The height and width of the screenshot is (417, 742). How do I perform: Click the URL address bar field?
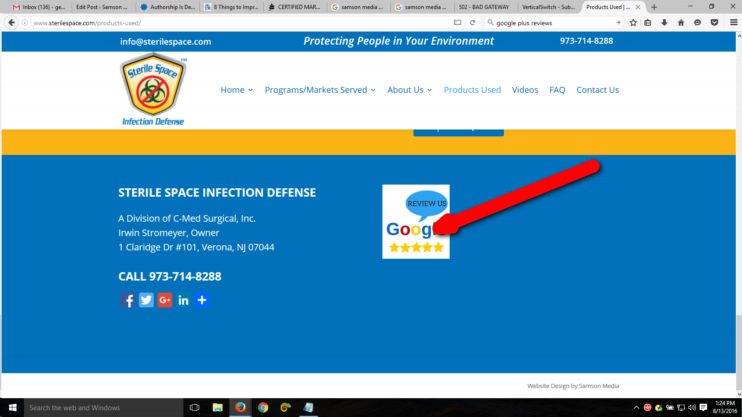coord(239,23)
